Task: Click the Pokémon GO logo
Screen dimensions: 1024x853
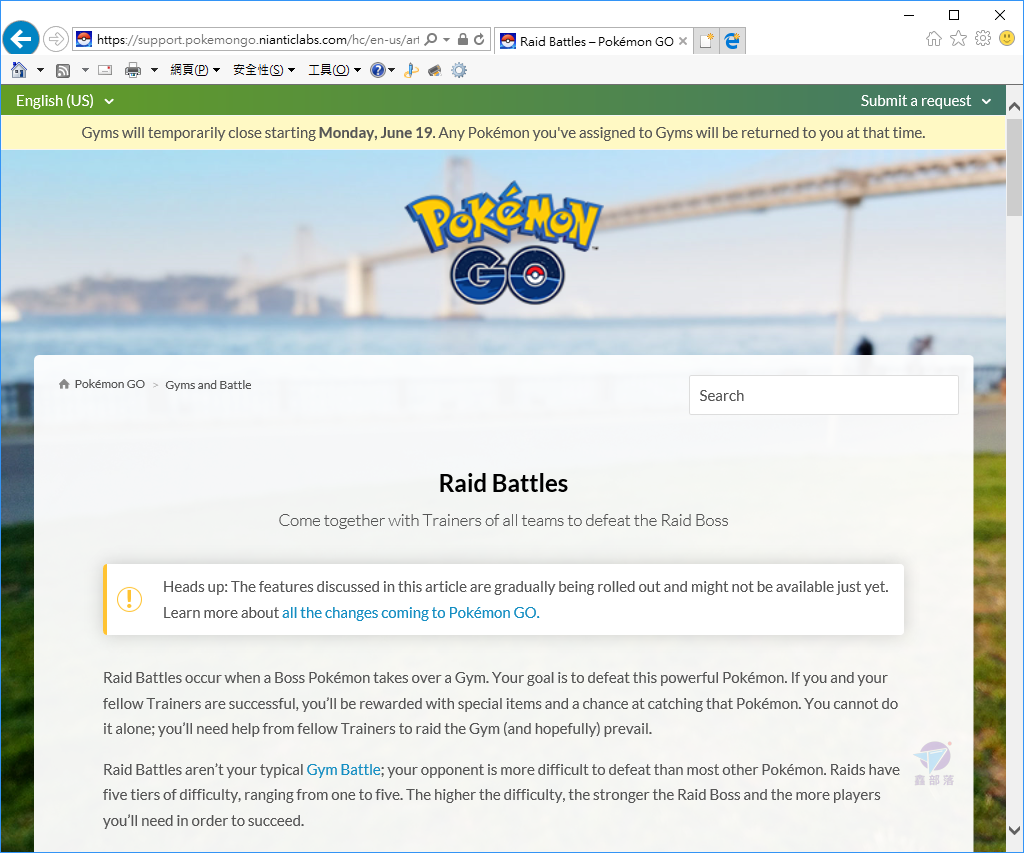Action: 504,242
